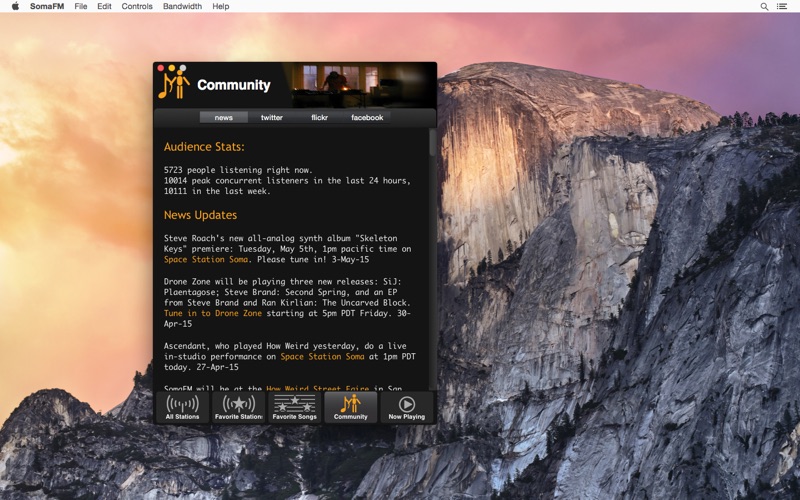800x500 pixels.
Task: Click the '5723 people listening right now' line
Action: click(238, 170)
